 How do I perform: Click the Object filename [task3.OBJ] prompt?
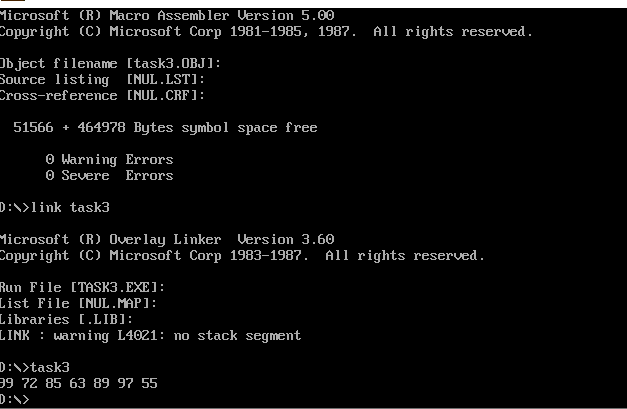pos(110,64)
